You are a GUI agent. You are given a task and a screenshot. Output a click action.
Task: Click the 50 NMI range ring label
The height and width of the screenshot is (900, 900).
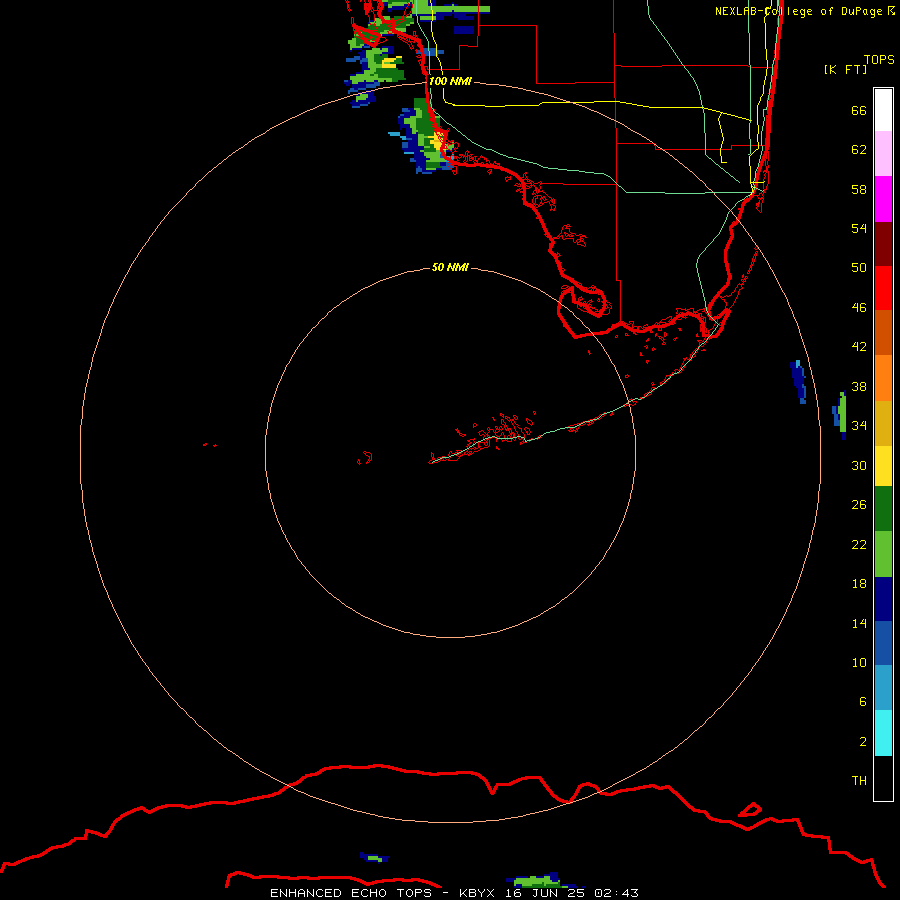pos(450,267)
